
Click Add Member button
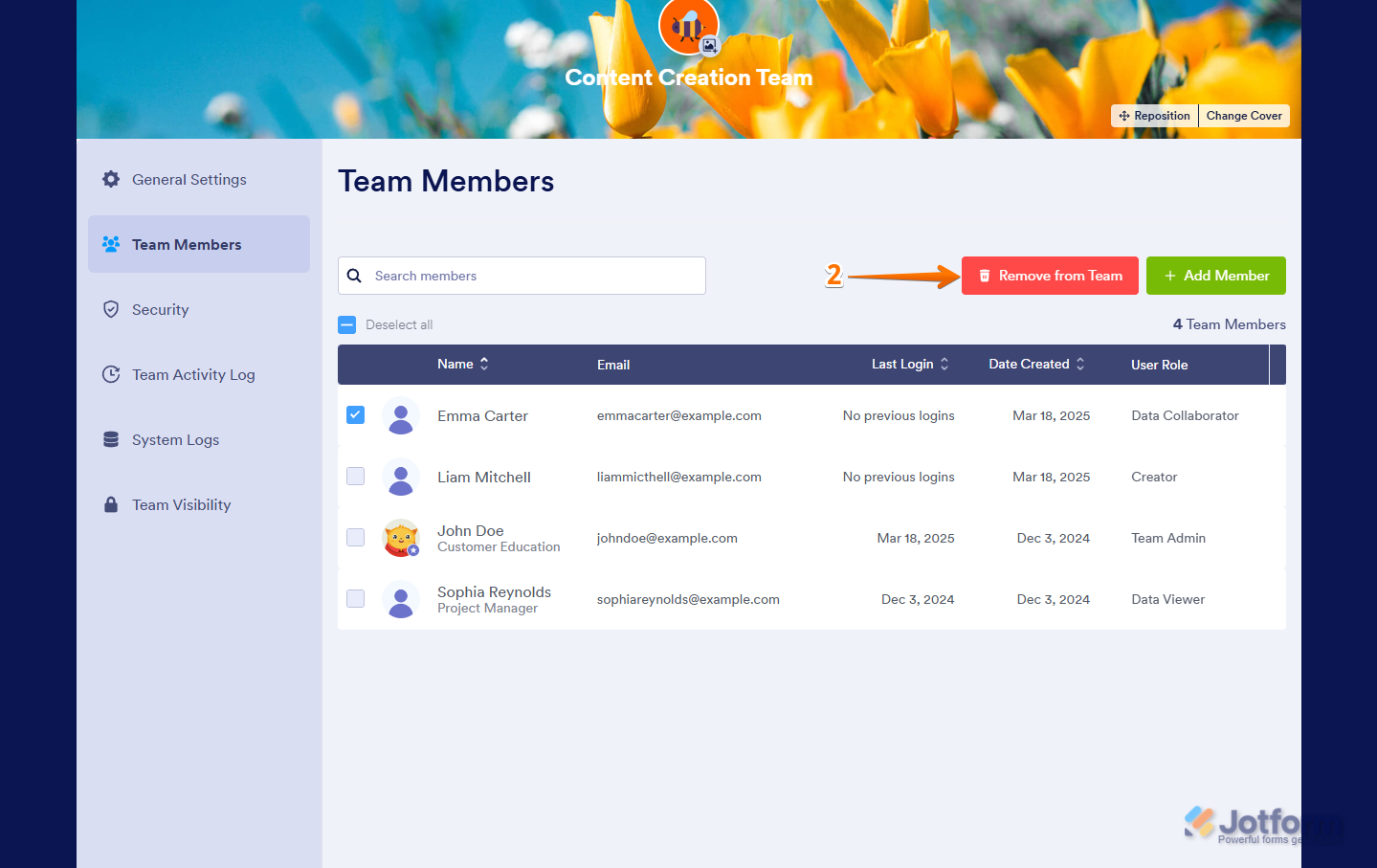tap(1216, 276)
